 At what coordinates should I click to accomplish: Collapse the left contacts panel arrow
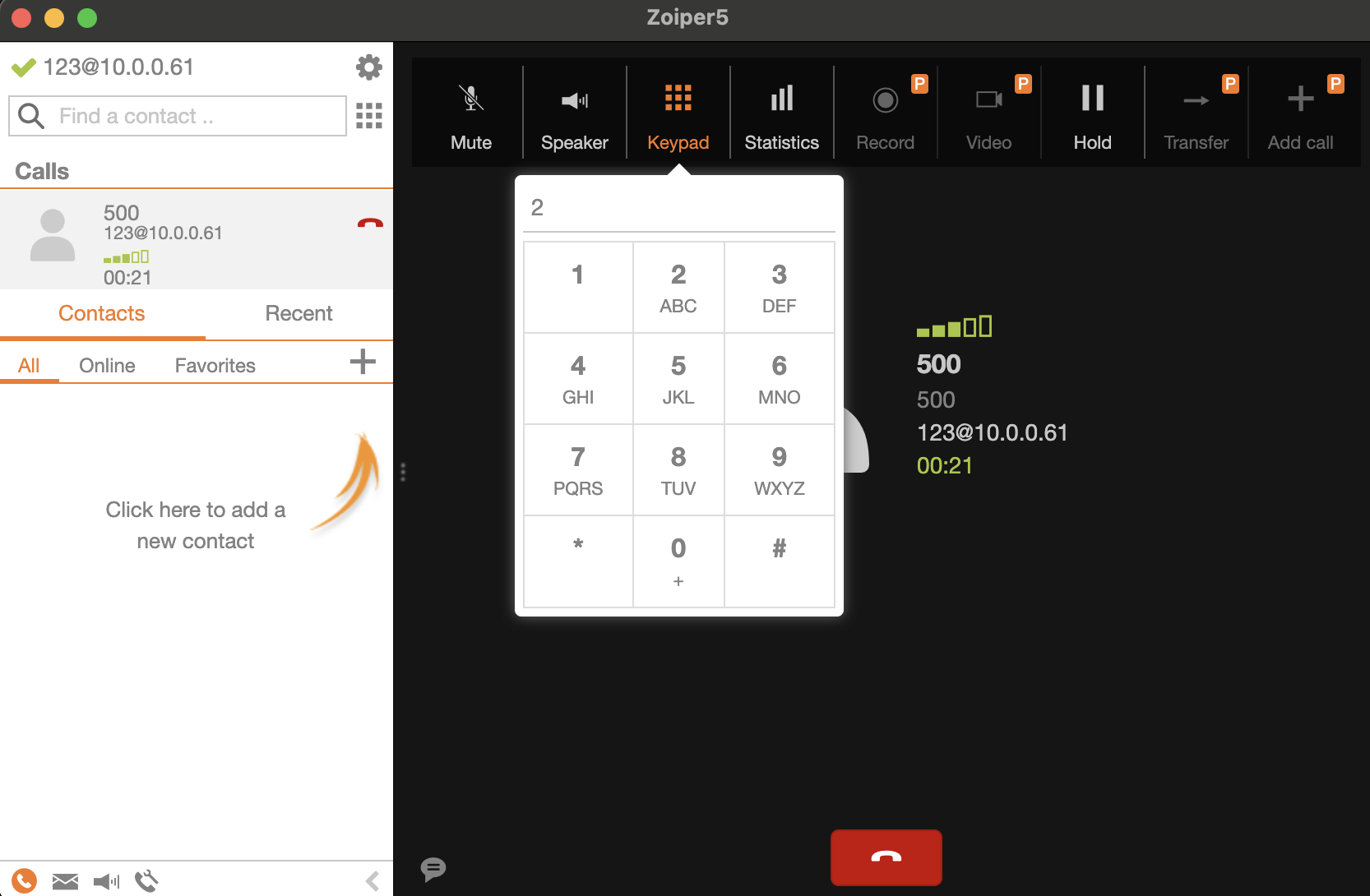coord(373,881)
